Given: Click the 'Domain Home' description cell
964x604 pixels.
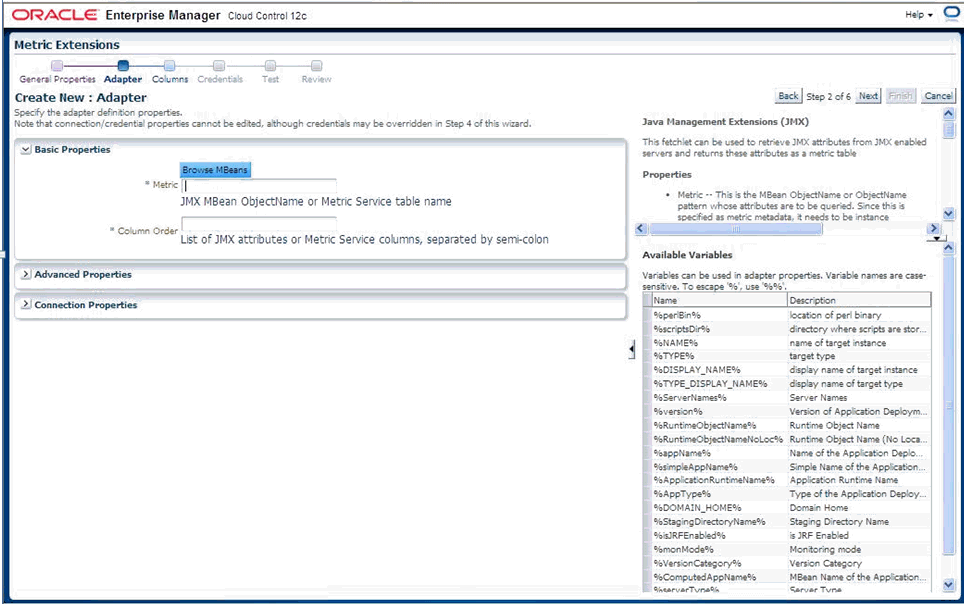Looking at the screenshot, I should 859,507.
